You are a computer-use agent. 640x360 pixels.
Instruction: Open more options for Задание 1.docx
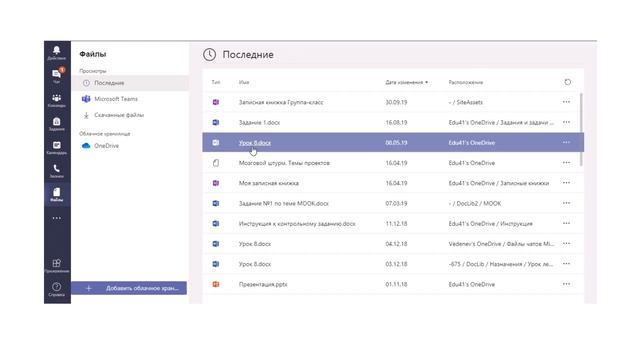pyautogui.click(x=566, y=122)
